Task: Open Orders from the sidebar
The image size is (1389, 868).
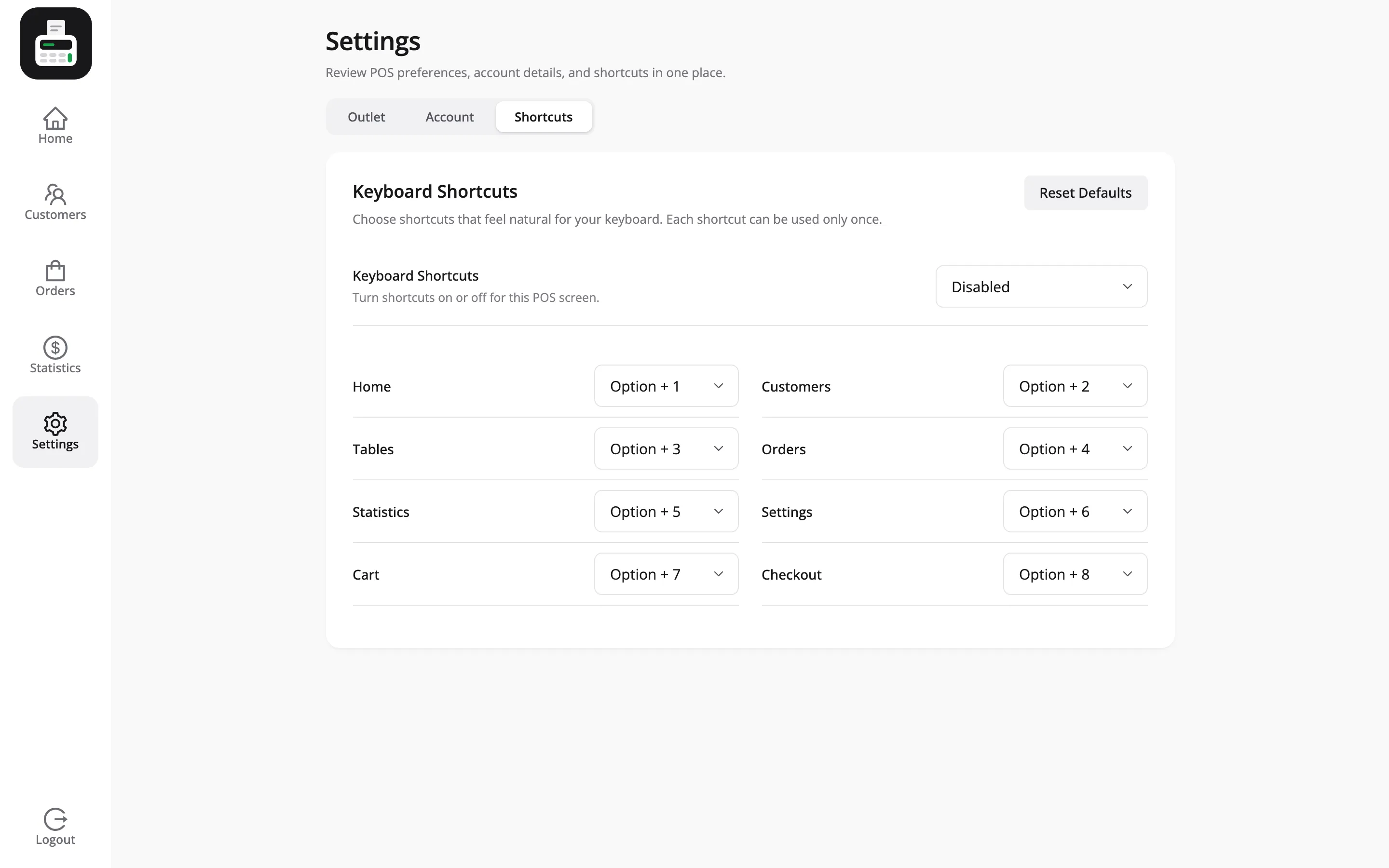Action: pos(55,278)
